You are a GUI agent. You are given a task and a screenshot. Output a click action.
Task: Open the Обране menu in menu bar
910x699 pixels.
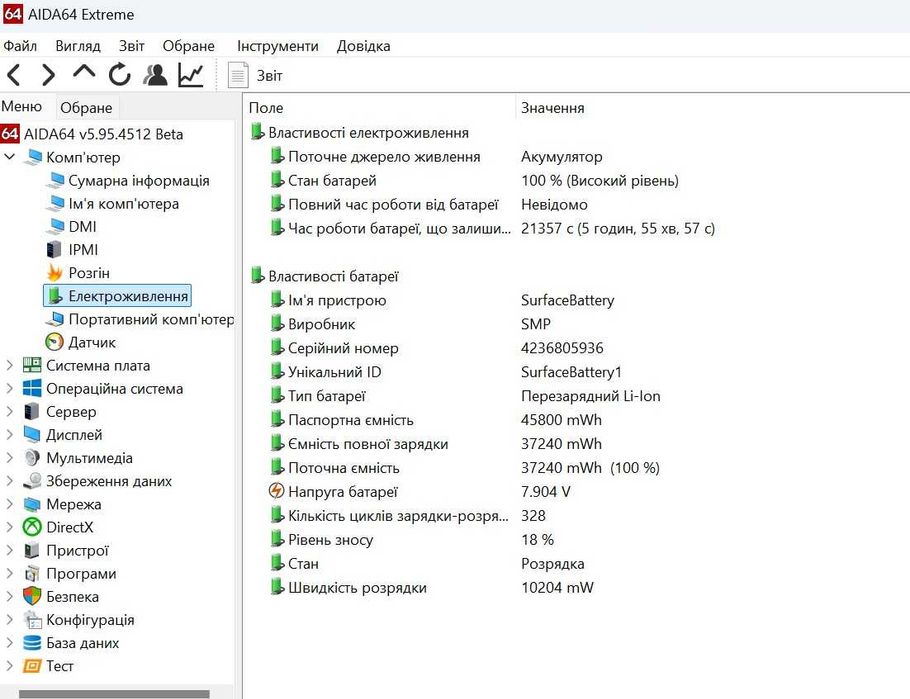(189, 46)
